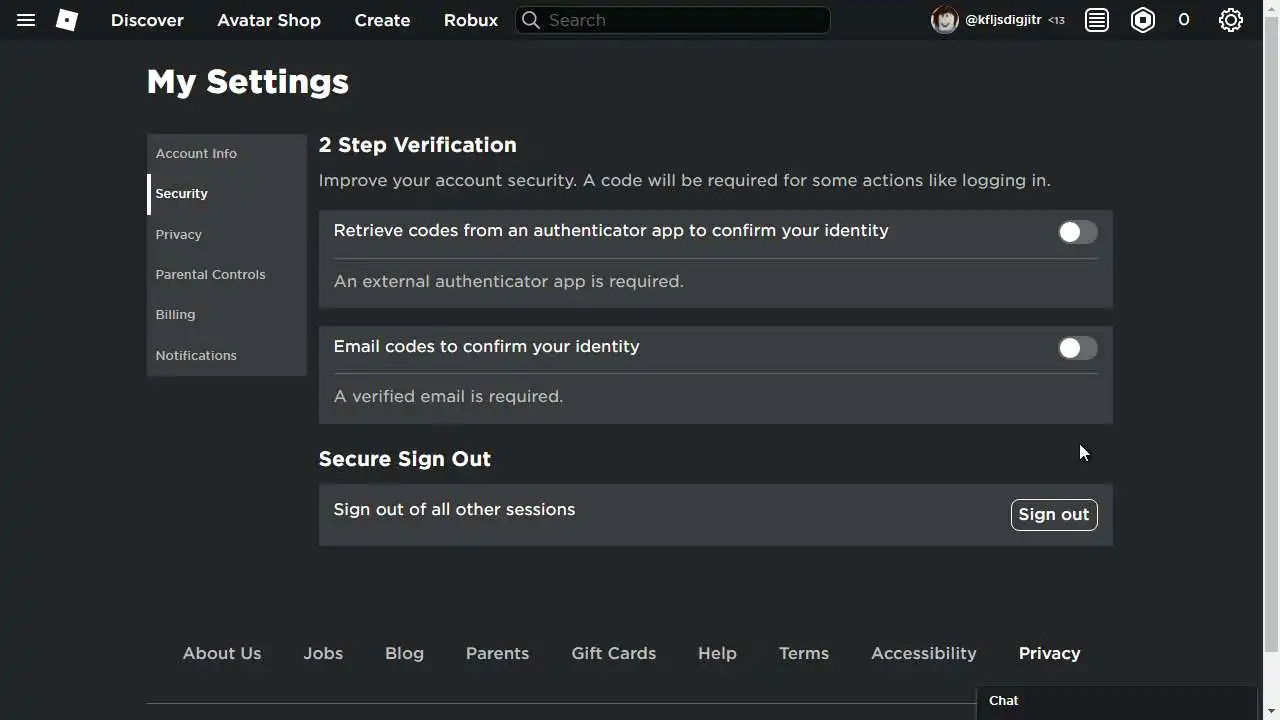Expand the Chat panel
The image size is (1280, 720).
tap(1115, 701)
